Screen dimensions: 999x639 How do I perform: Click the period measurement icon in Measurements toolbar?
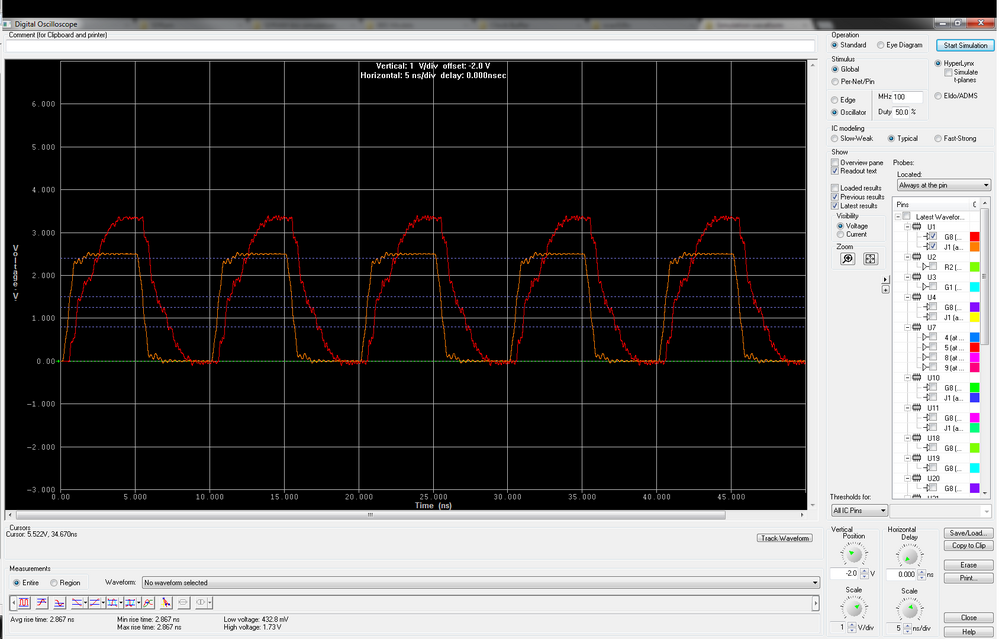click(25, 602)
